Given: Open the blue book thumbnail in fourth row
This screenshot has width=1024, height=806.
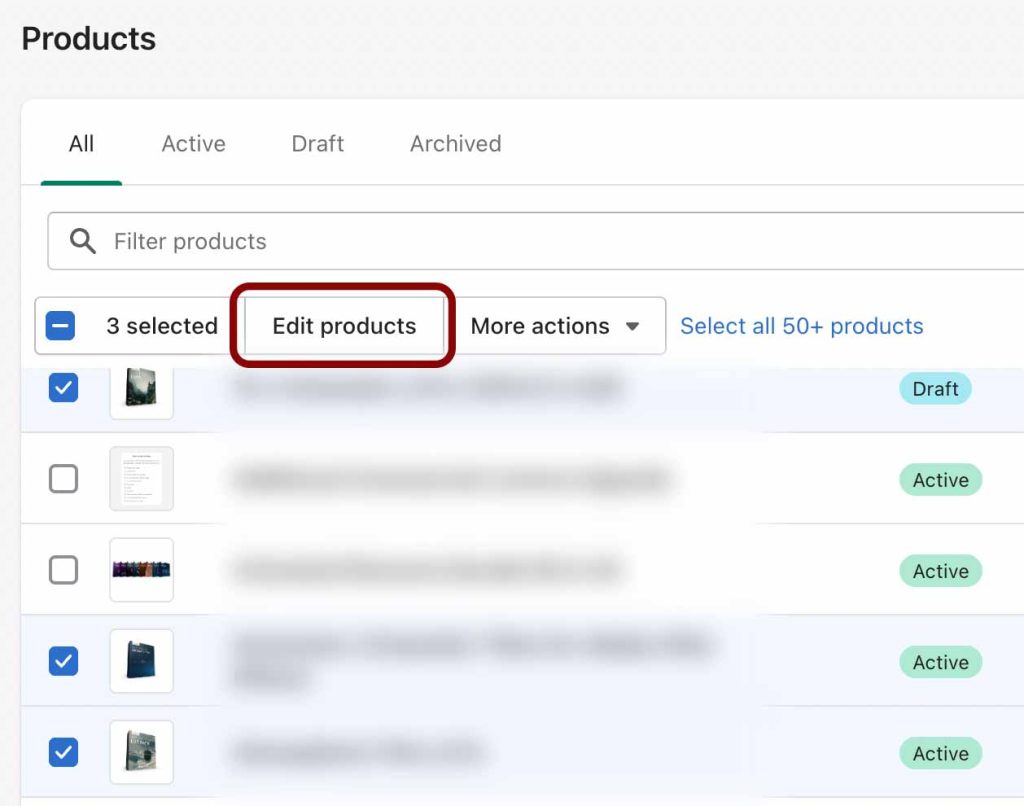Looking at the screenshot, I should click(141, 661).
